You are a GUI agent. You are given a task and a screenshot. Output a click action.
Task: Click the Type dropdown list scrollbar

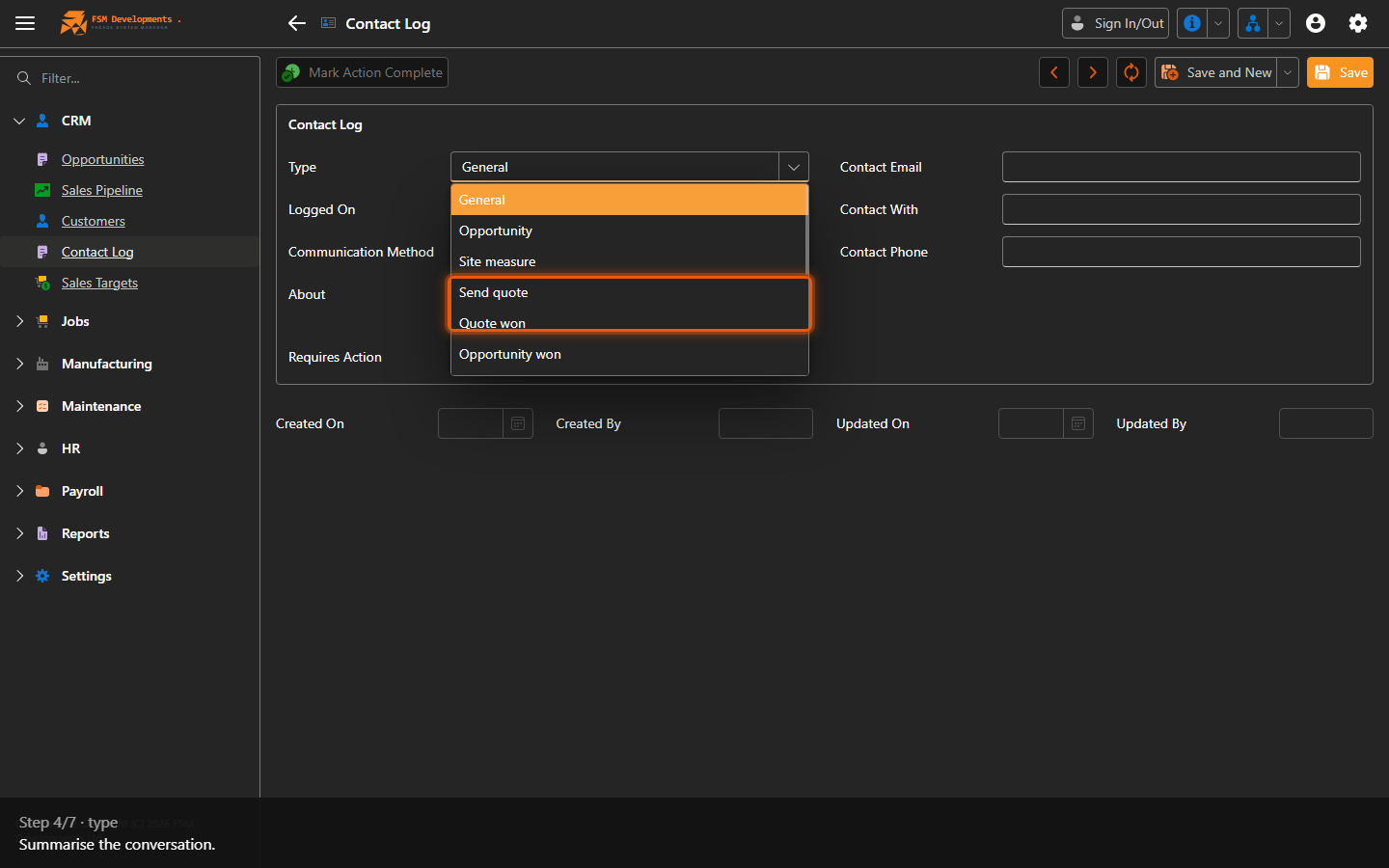click(x=806, y=231)
